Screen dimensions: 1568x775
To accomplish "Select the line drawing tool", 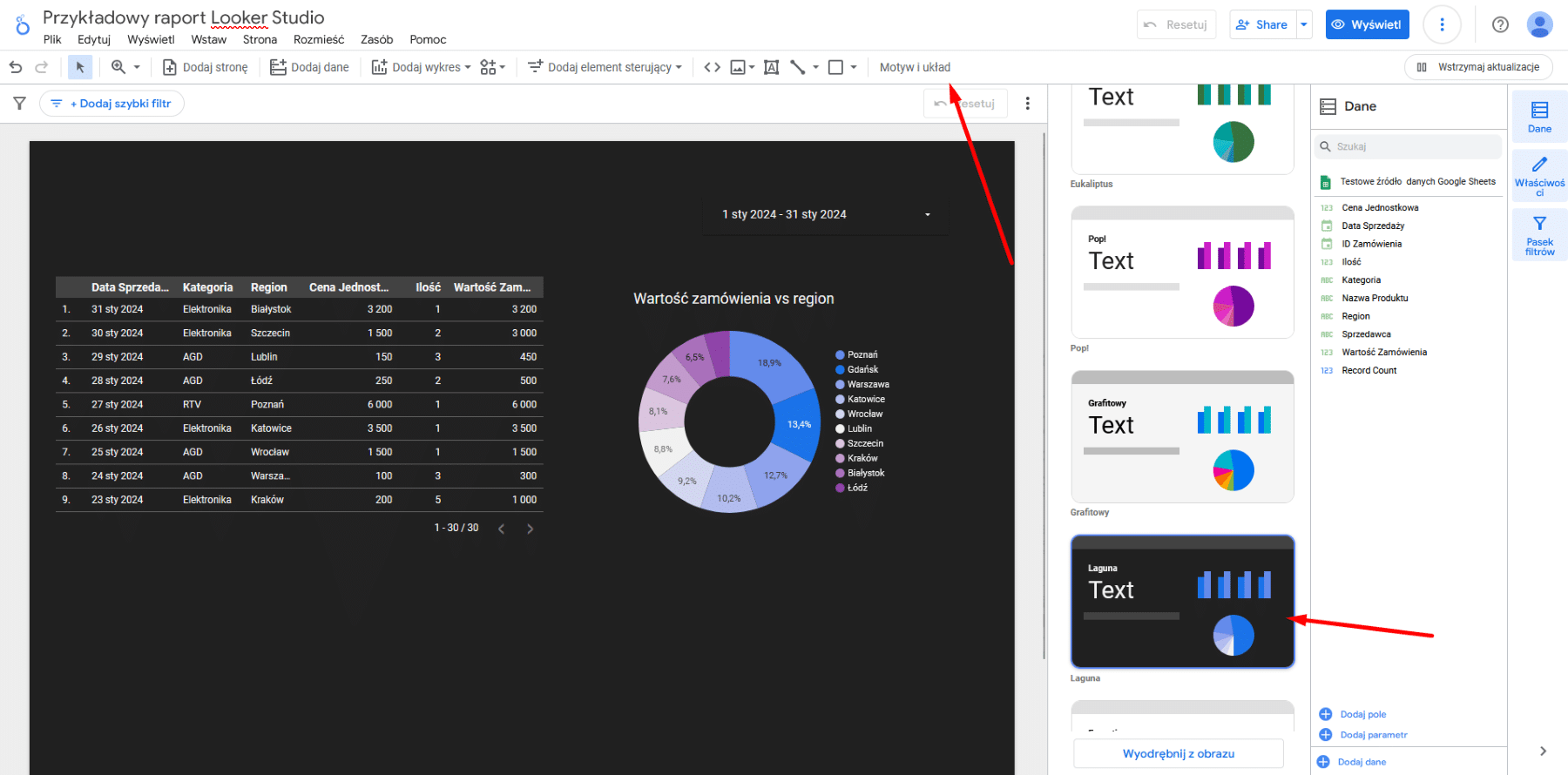I will pos(797,67).
